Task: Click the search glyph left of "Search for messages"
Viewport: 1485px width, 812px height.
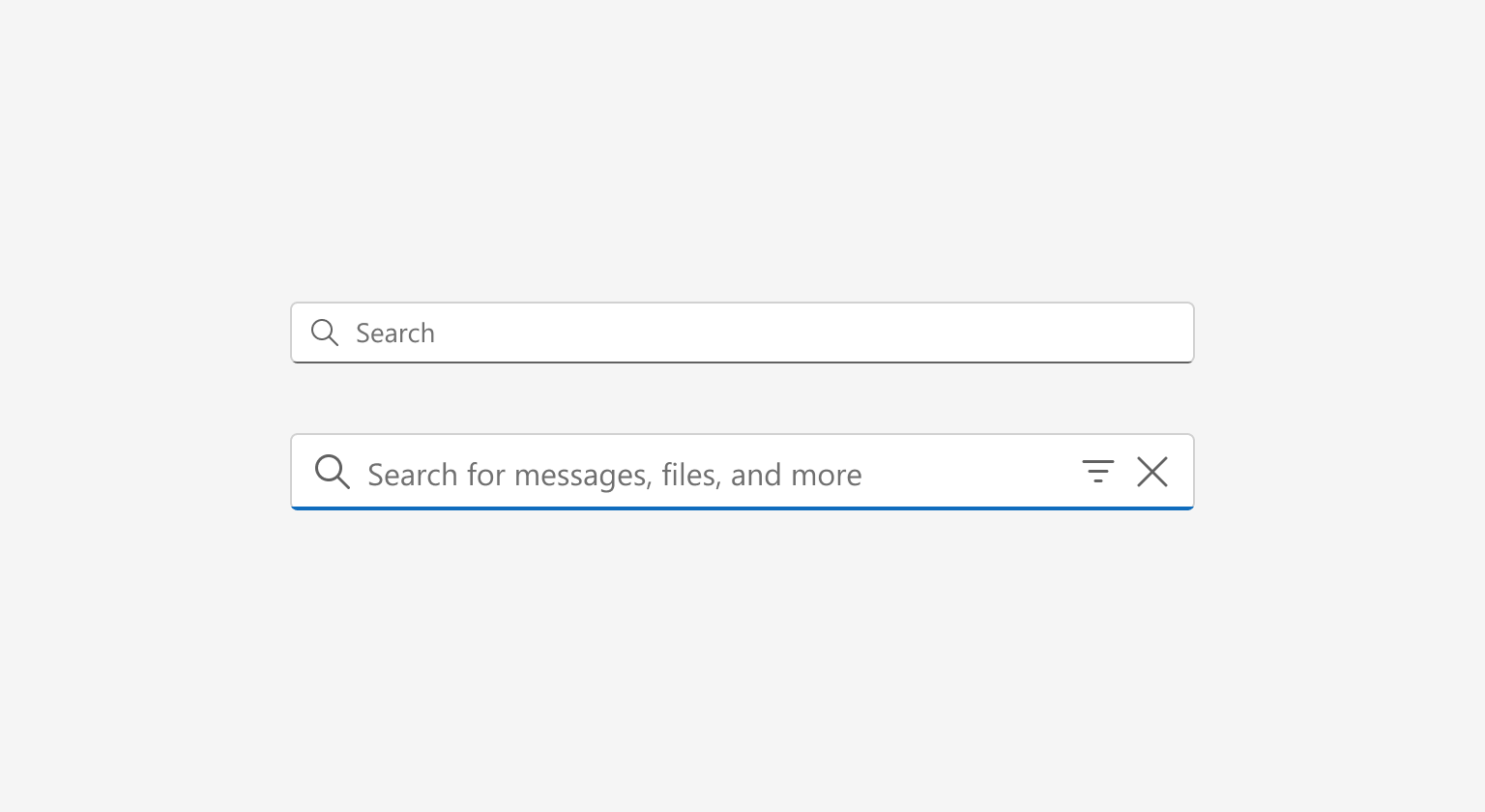Action: point(332,472)
